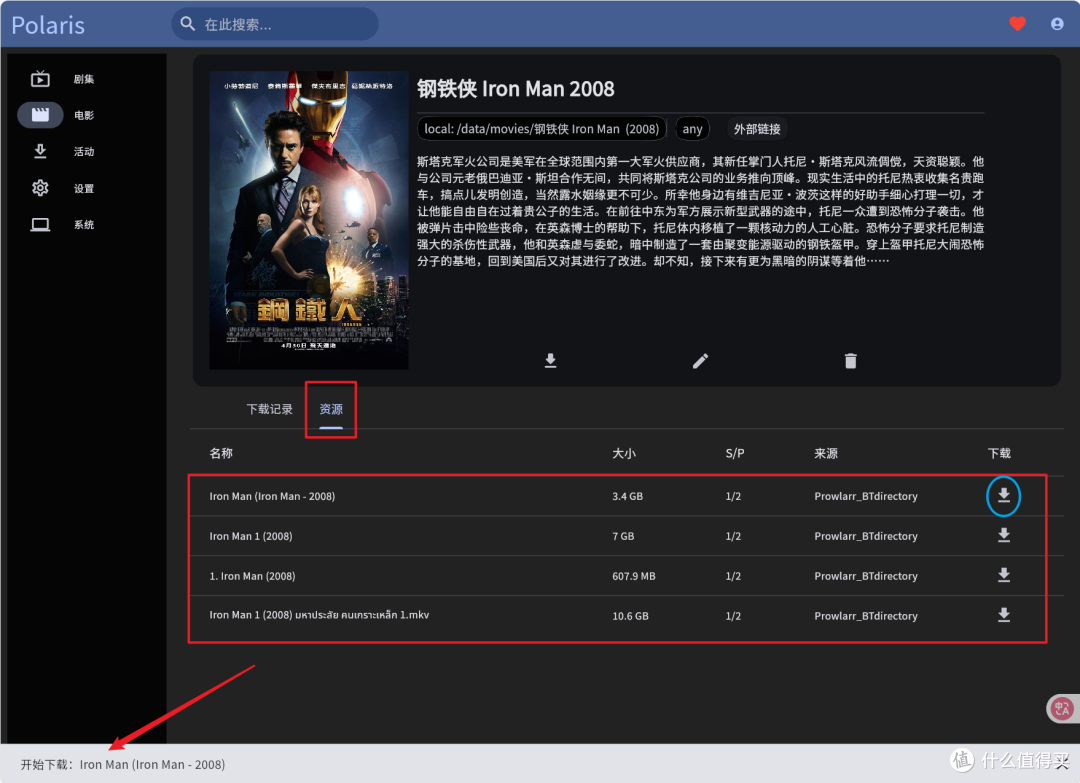Viewport: 1080px width, 783px height.
Task: Go to 活动 in the sidebar
Action: click(x=84, y=152)
